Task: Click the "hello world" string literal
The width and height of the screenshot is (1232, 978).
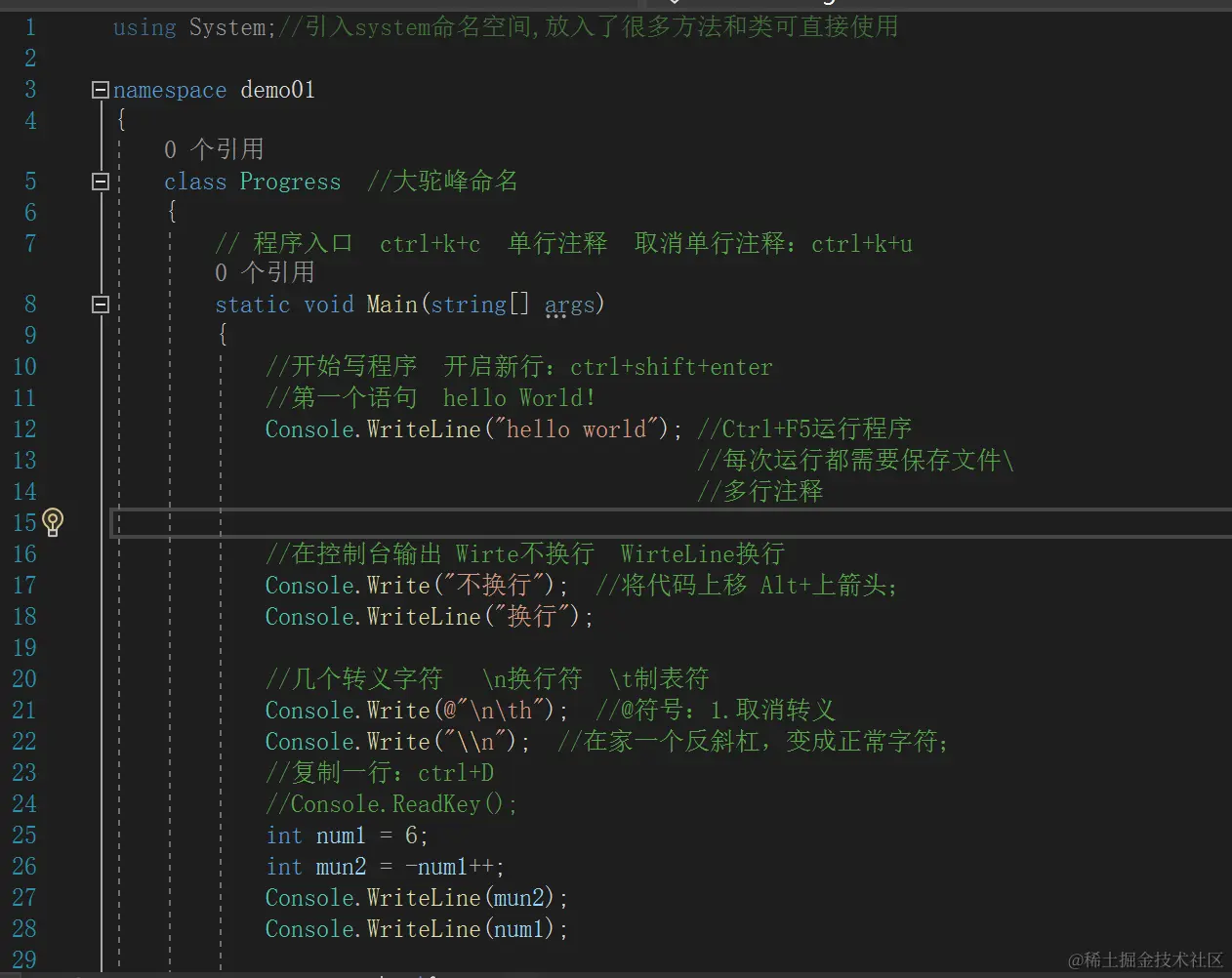Action: (x=577, y=429)
